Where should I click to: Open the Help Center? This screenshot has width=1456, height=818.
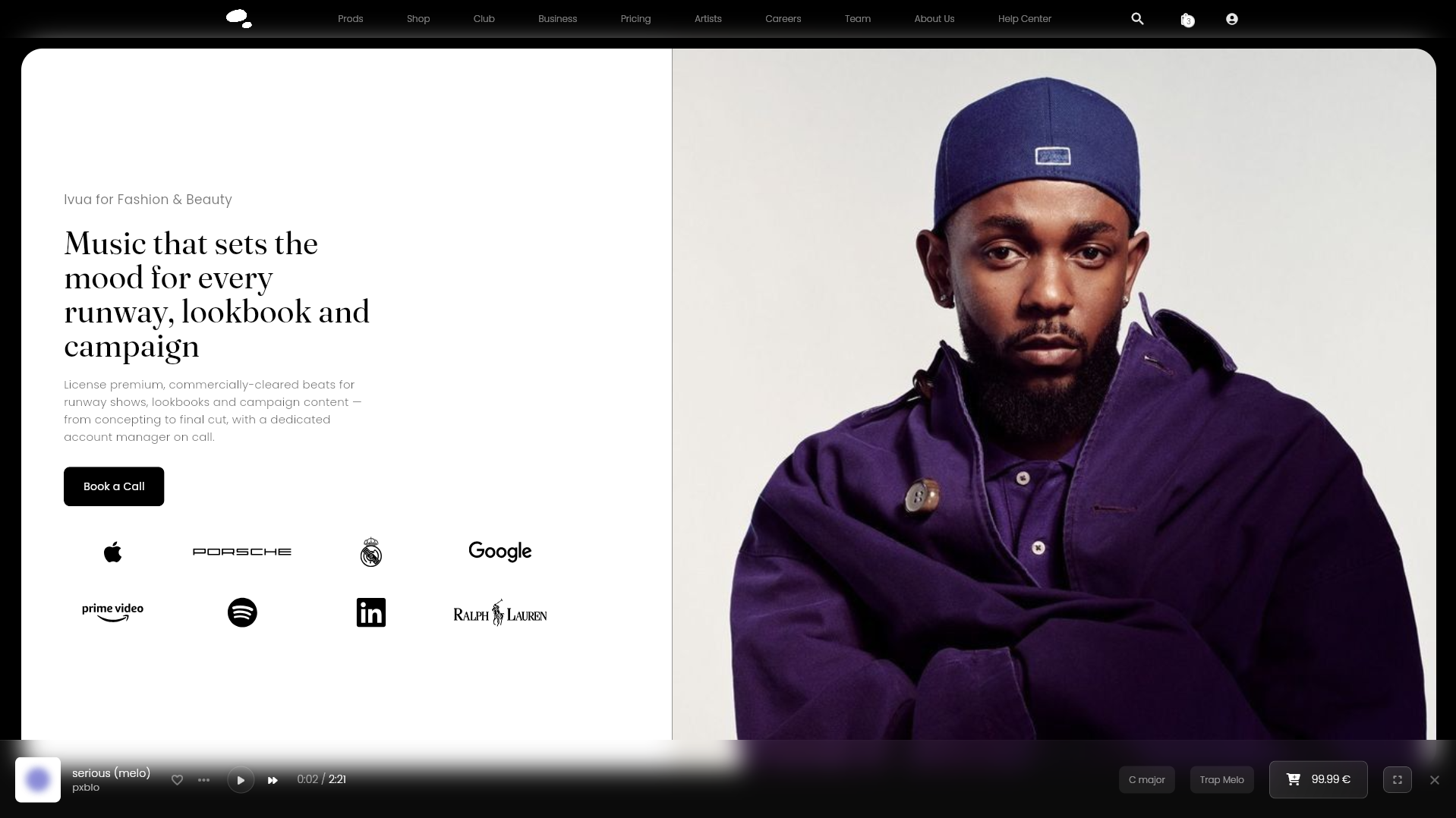point(1025,19)
